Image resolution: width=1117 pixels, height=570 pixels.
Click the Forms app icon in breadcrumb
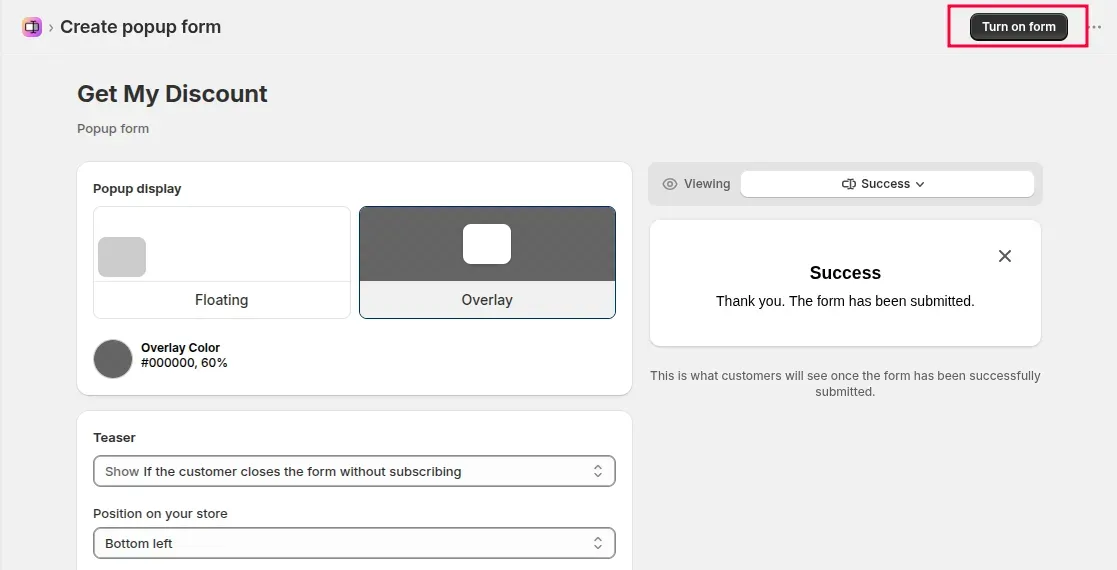tap(32, 27)
